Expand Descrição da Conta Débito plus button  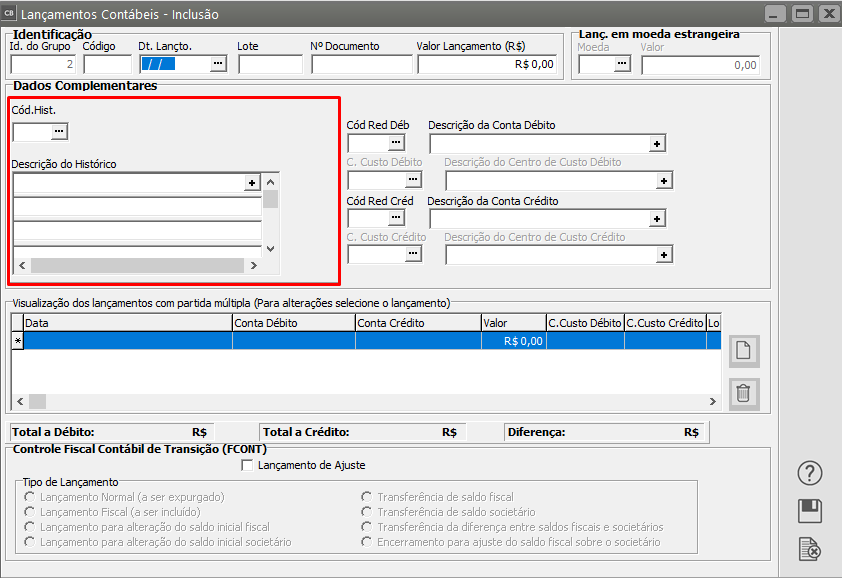point(657,144)
